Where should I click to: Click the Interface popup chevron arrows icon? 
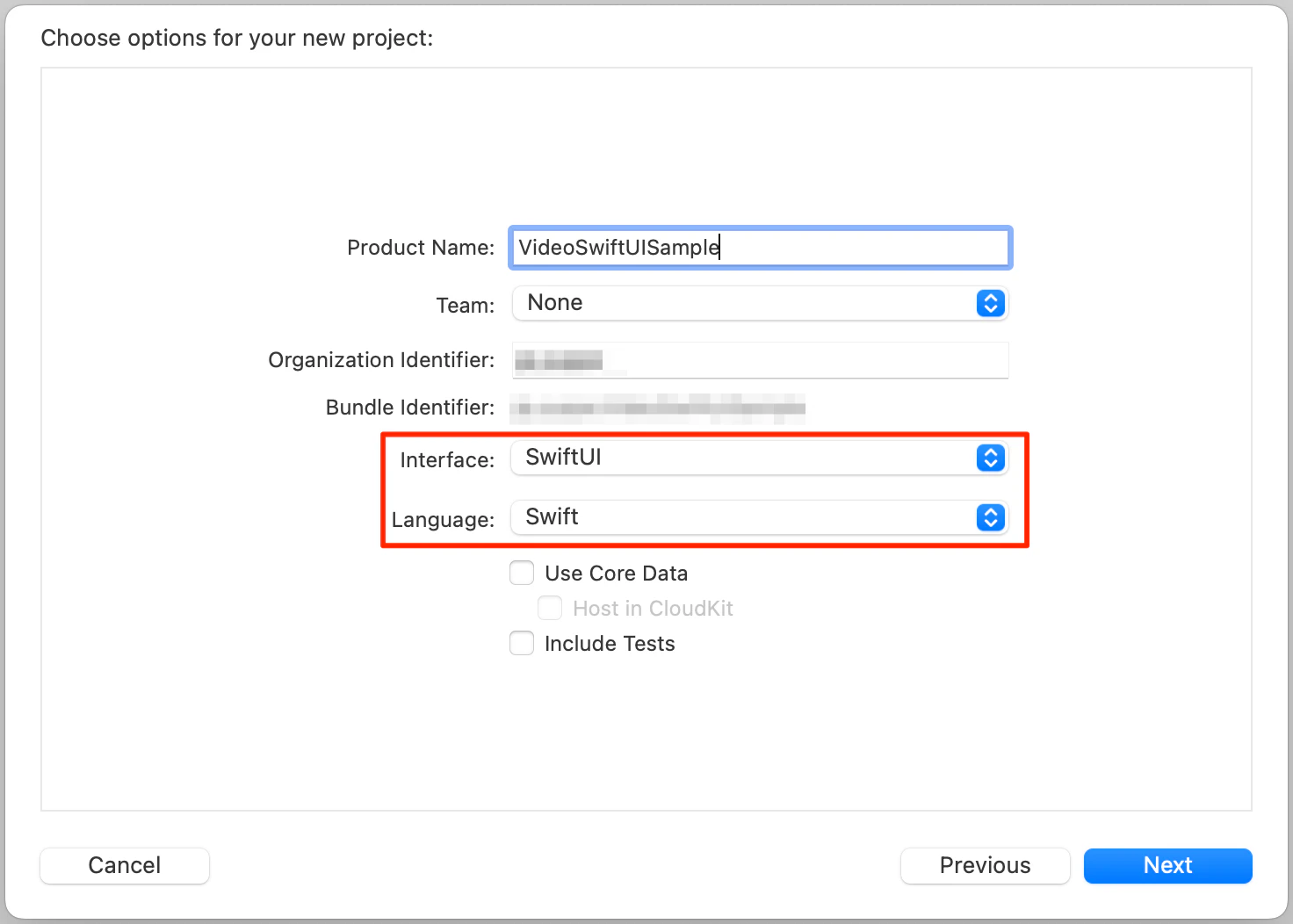[x=990, y=458]
